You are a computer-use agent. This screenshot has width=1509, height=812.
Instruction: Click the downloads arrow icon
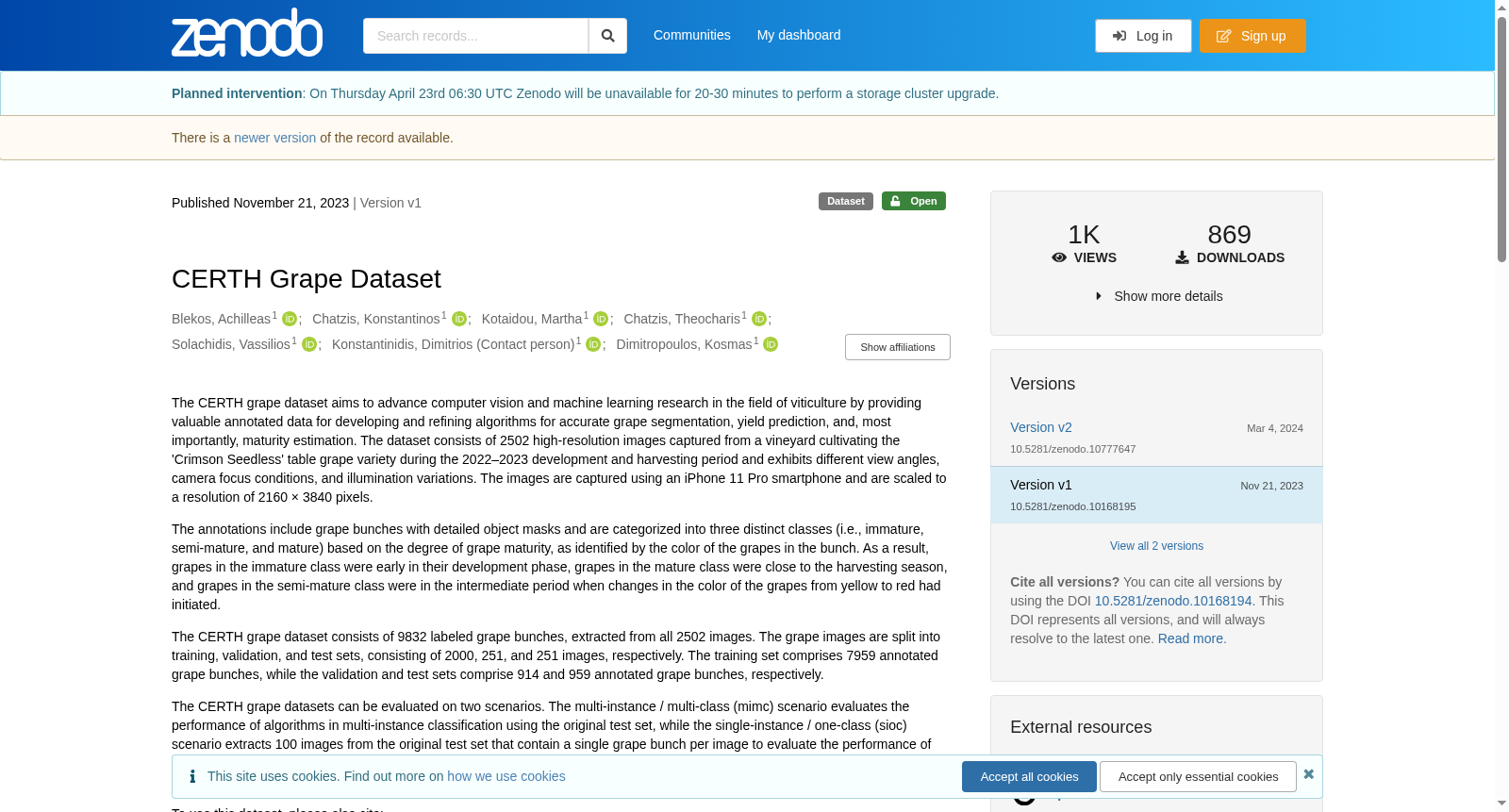1182,257
